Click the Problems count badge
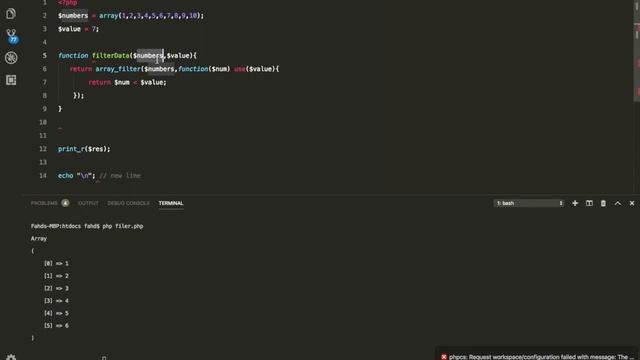The height and width of the screenshot is (360, 640). point(65,203)
